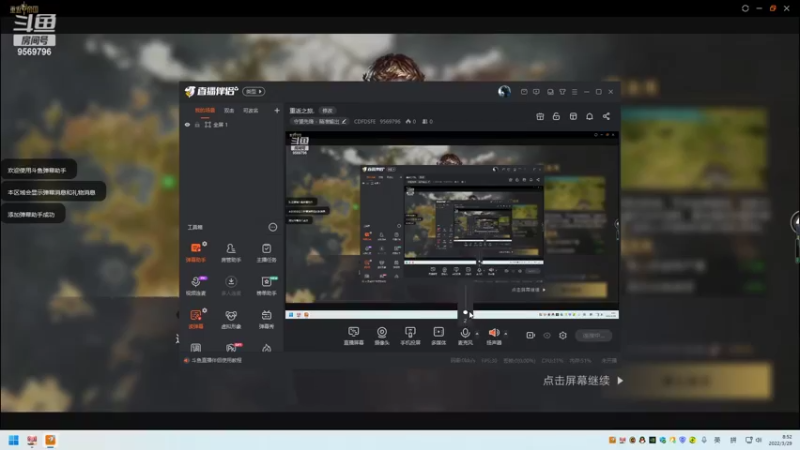This screenshot has height=450, width=800.
Task: Click the tray microphone icon
Action: (704, 440)
